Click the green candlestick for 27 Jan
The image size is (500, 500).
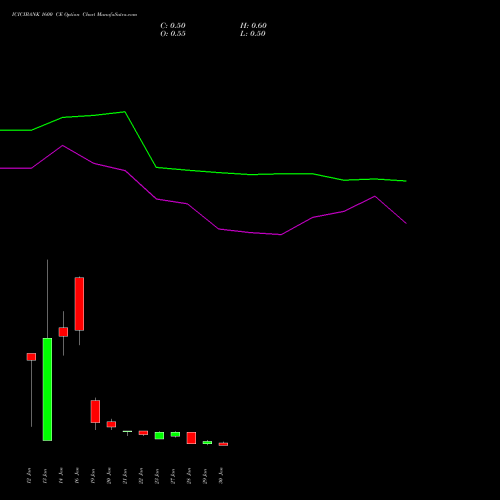(x=175, y=434)
